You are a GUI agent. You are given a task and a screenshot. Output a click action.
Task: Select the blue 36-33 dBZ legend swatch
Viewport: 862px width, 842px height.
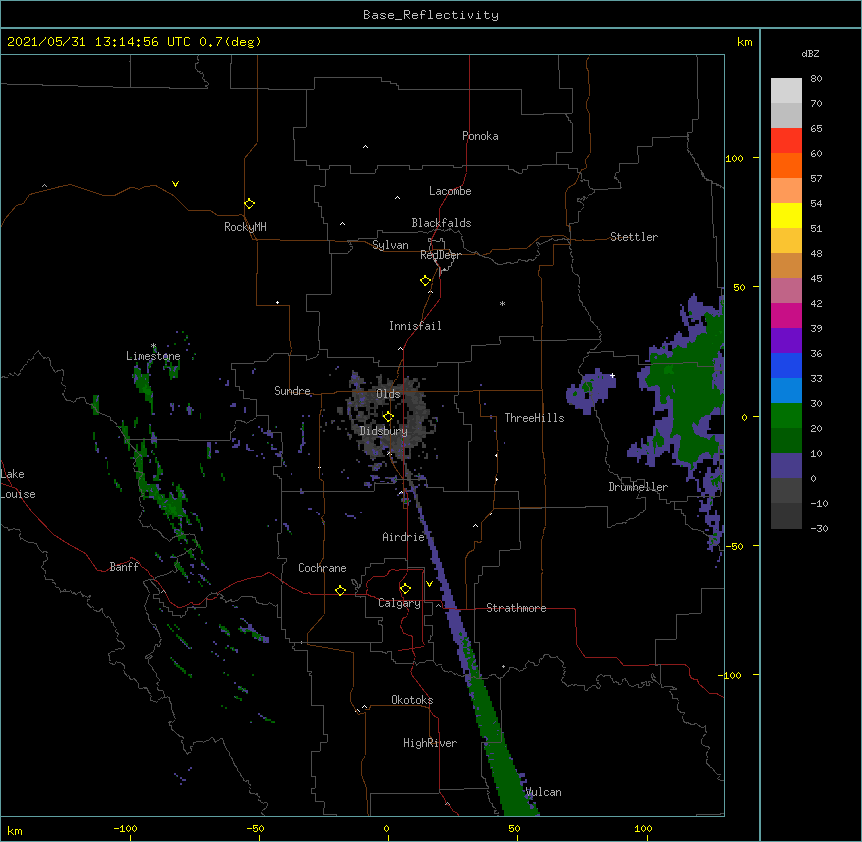(786, 365)
